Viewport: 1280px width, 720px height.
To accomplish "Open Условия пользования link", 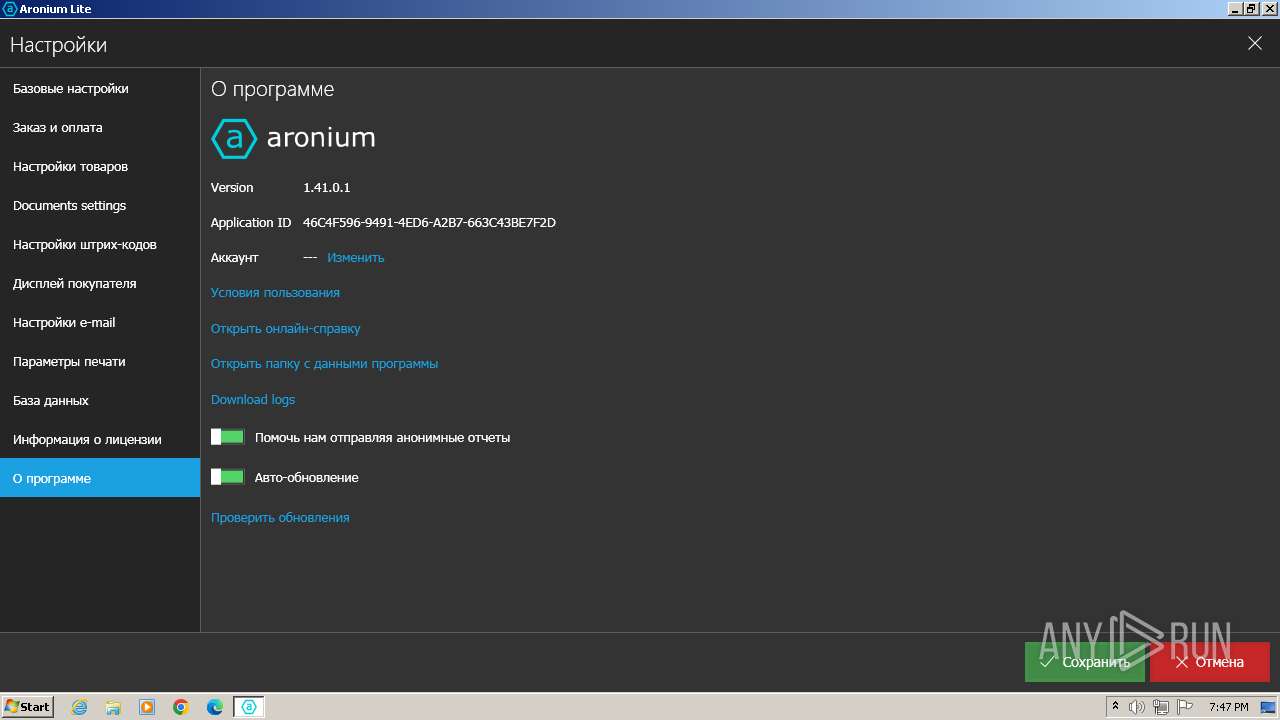I will point(275,292).
